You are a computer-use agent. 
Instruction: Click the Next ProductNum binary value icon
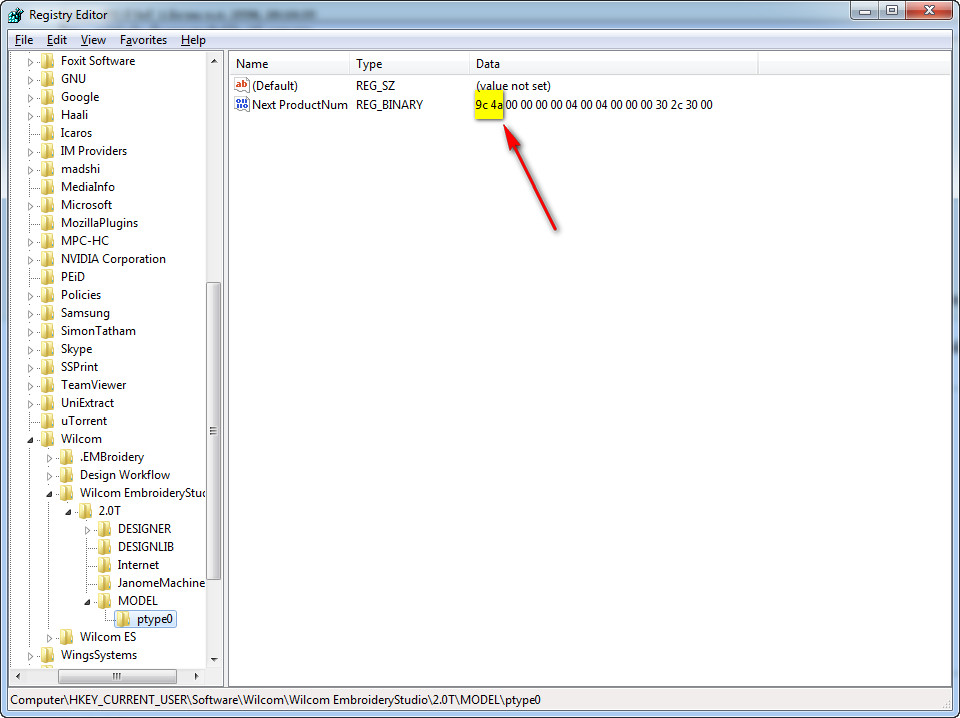tap(242, 104)
